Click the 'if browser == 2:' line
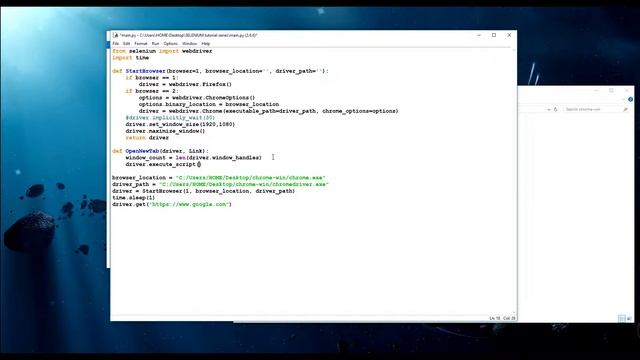This screenshot has width=640, height=360. tap(152, 91)
